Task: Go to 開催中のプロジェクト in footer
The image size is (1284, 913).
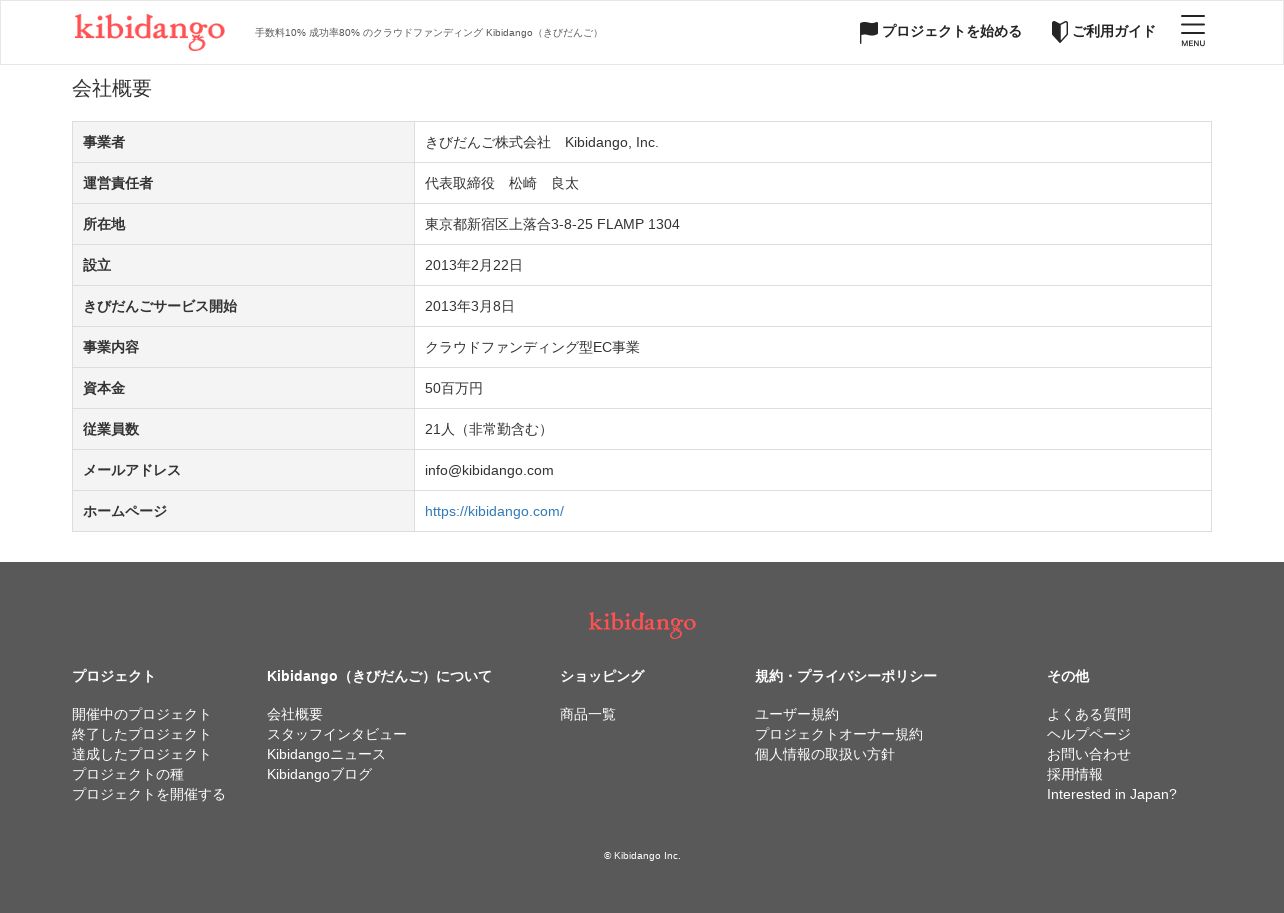Action: [x=142, y=714]
